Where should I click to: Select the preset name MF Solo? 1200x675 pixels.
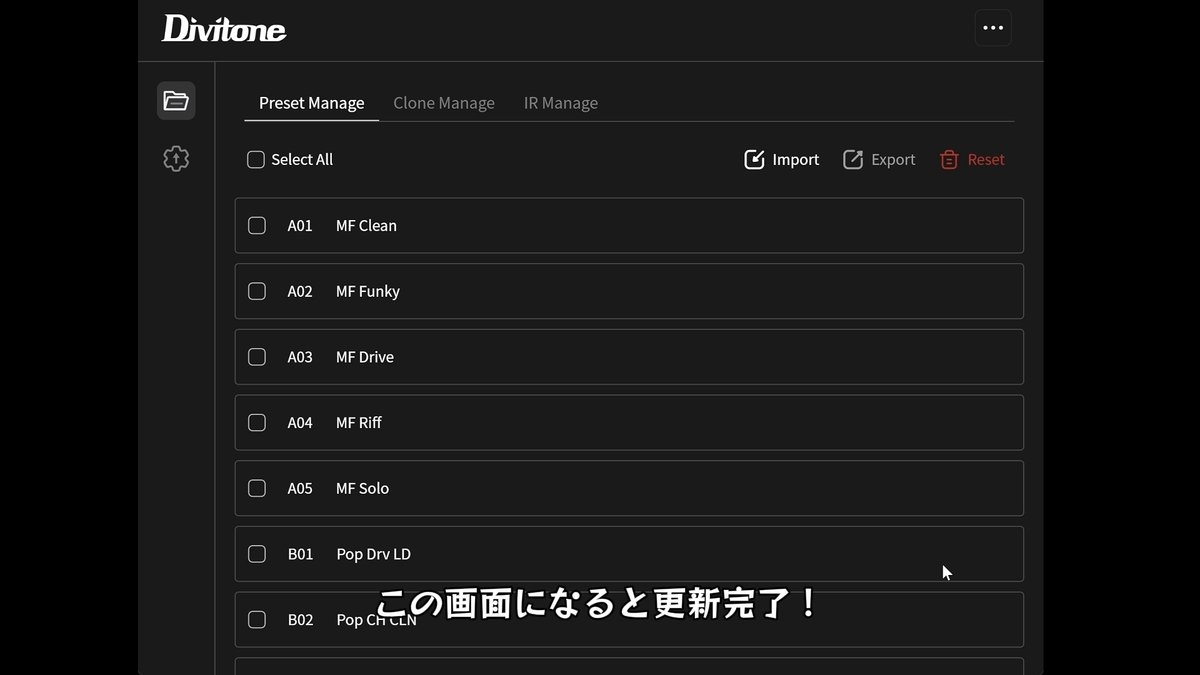click(x=362, y=488)
